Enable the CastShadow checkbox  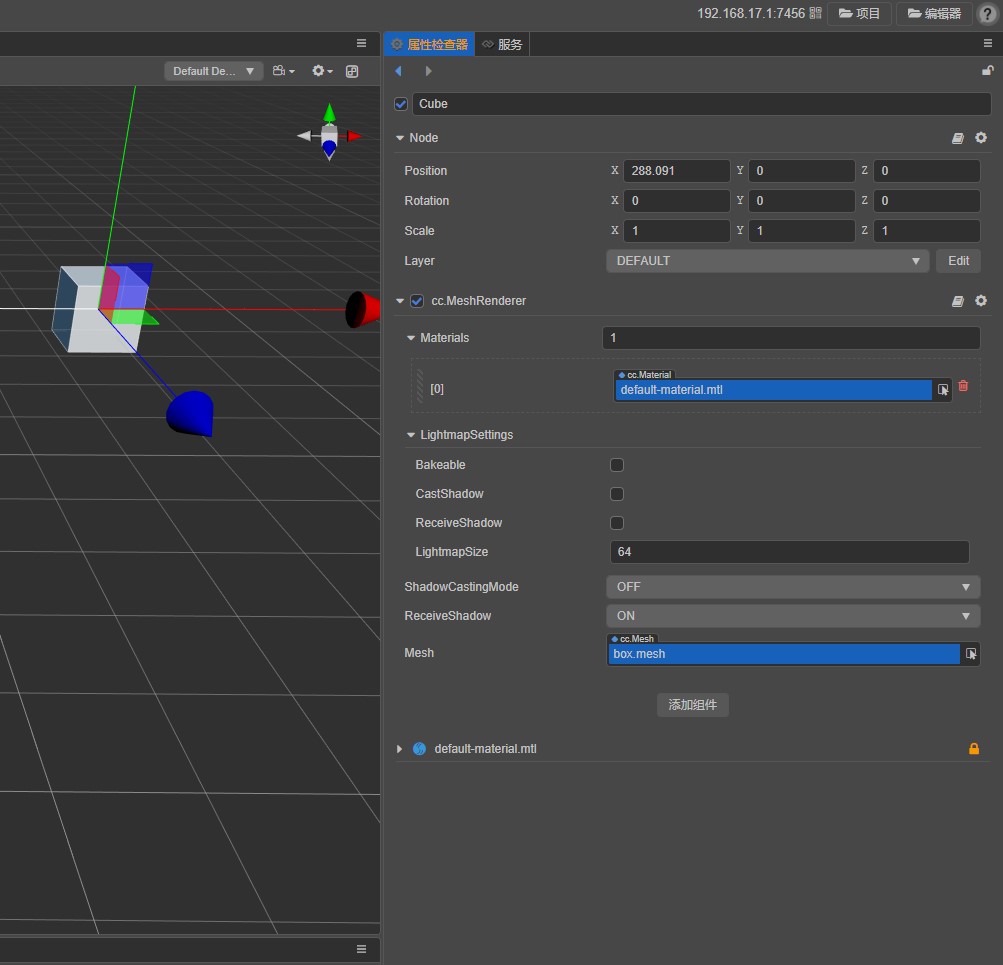[x=617, y=494]
